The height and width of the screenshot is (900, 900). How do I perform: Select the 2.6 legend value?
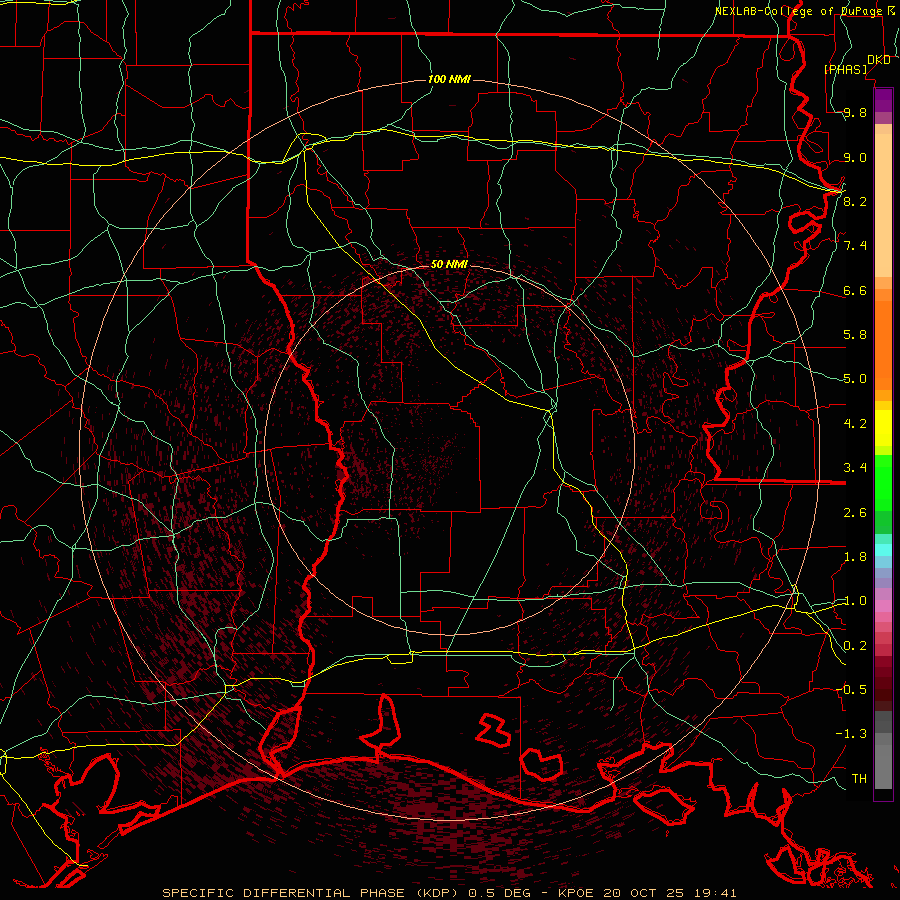[855, 513]
